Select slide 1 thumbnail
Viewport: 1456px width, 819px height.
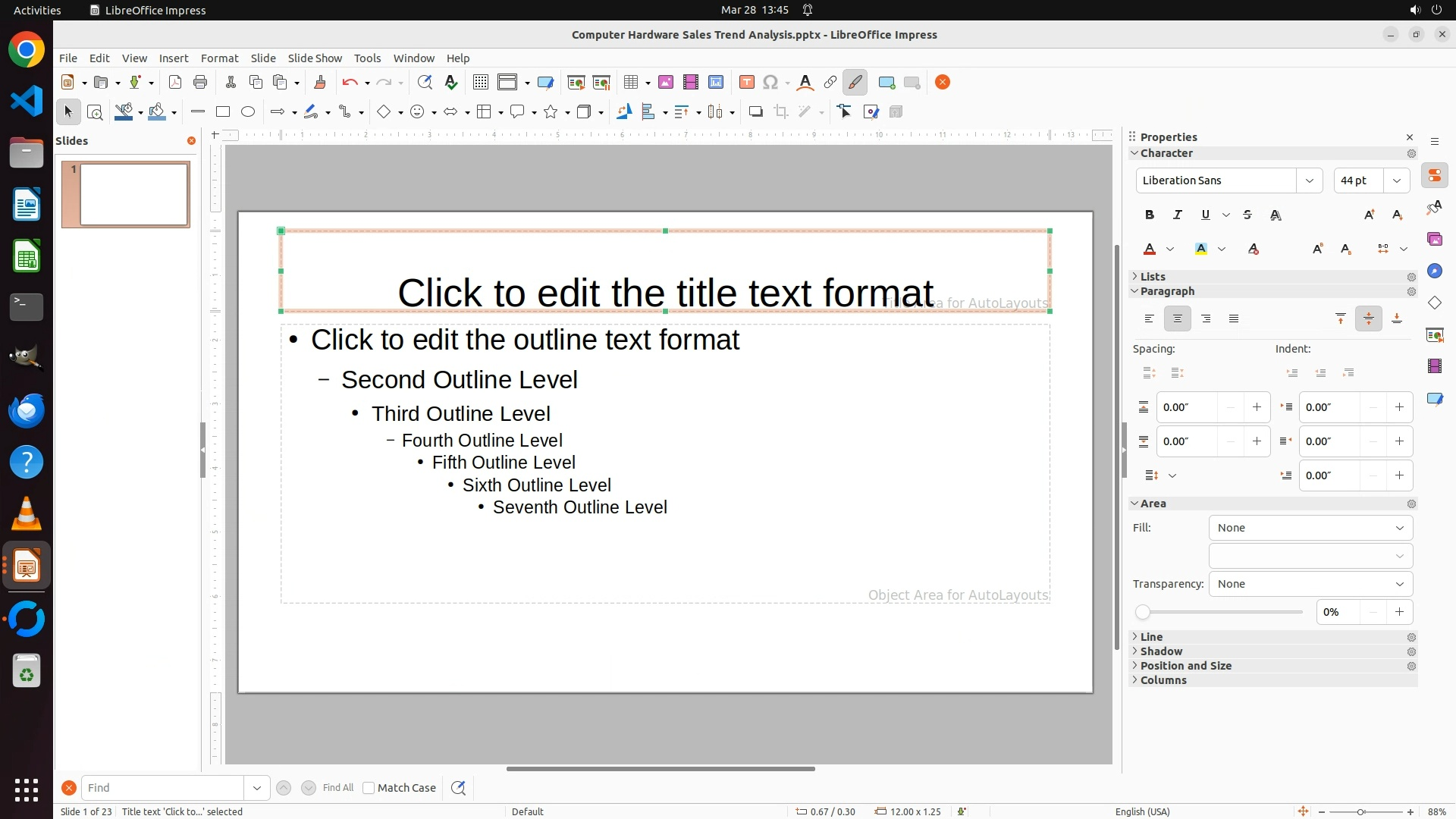[x=133, y=195]
